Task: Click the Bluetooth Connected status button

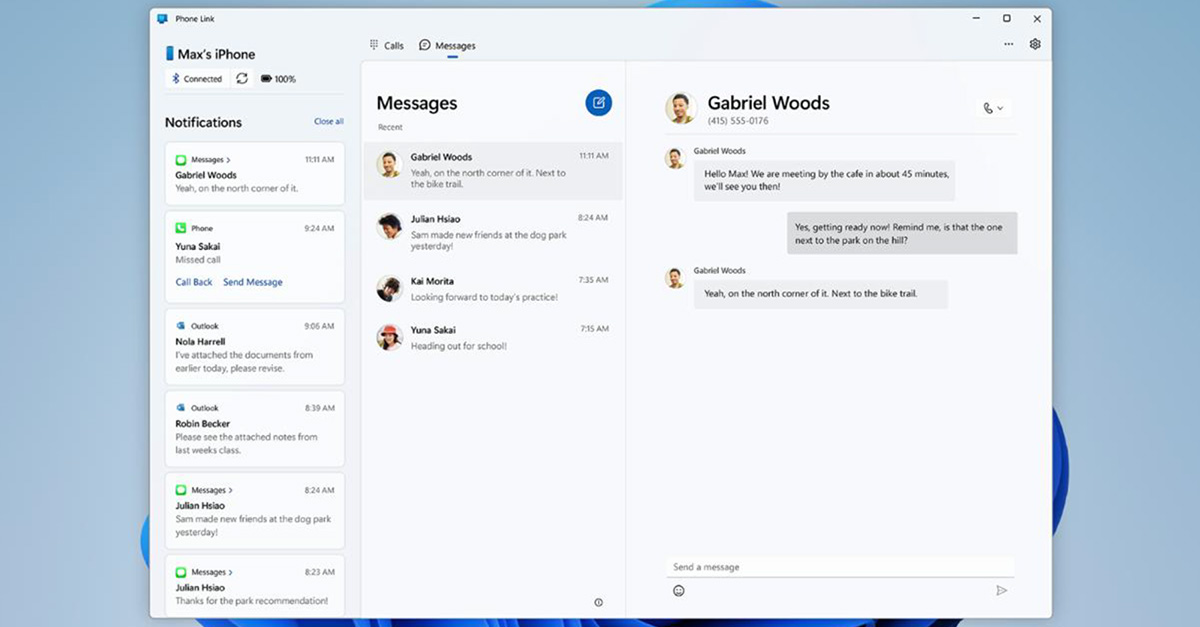Action: click(197, 79)
